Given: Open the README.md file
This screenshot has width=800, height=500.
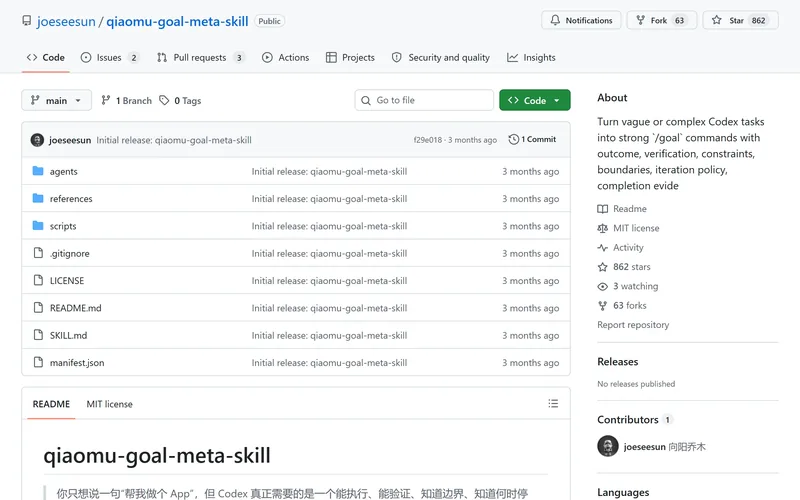Looking at the screenshot, I should click(76, 308).
